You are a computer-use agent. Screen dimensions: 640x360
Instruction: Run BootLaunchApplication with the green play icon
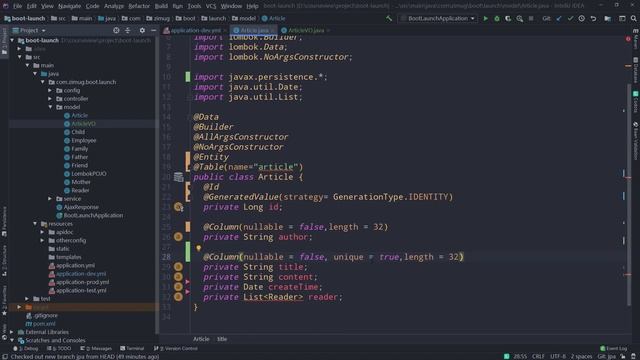pyautogui.click(x=485, y=18)
